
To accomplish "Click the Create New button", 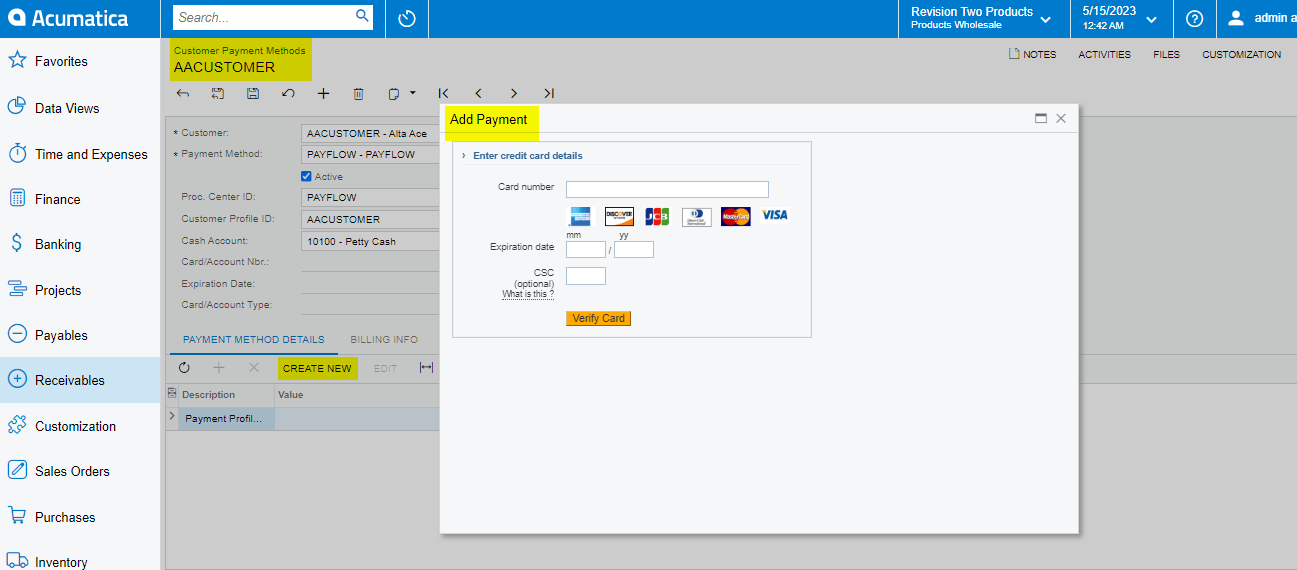I will (x=317, y=368).
